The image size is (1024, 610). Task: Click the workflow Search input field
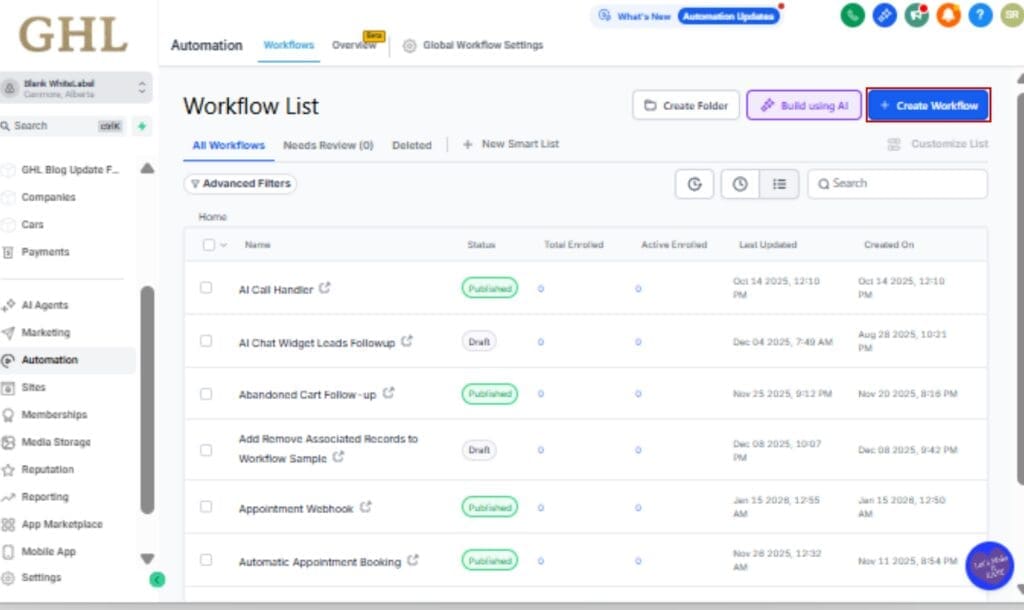897,184
